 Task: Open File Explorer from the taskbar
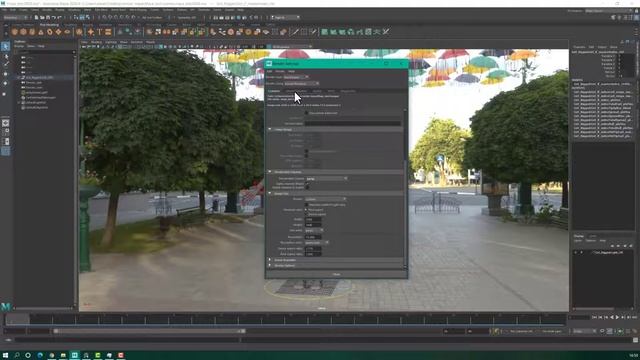click(63, 356)
